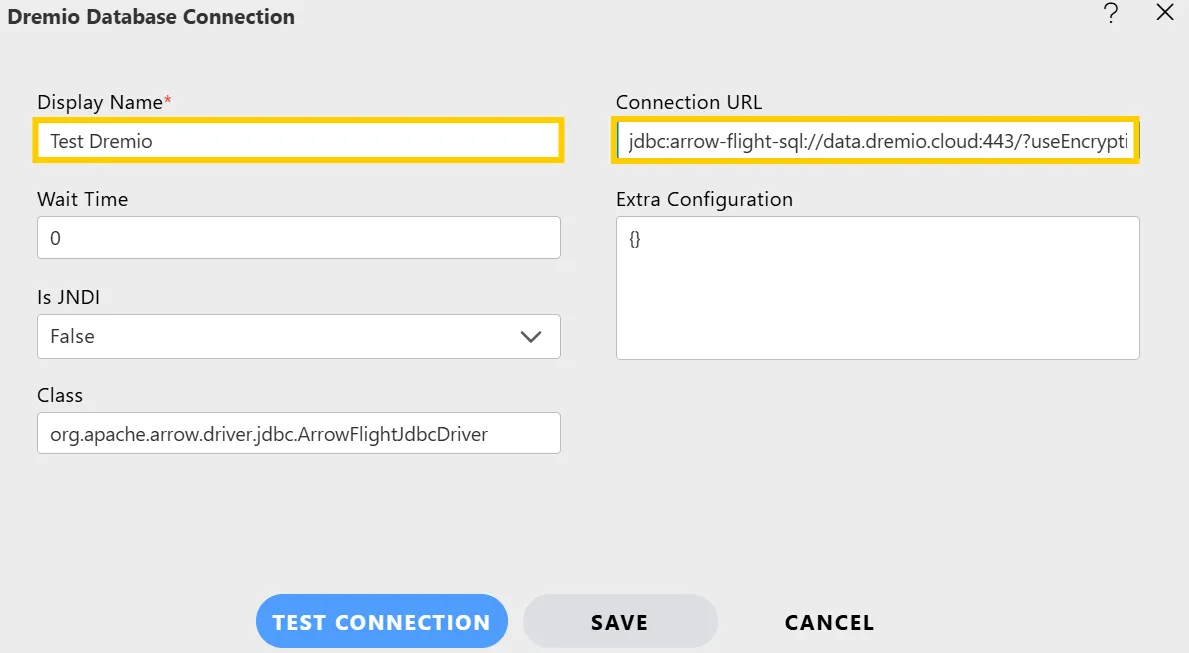Save the database connection
Viewport: 1189px width, 653px height.
[620, 621]
